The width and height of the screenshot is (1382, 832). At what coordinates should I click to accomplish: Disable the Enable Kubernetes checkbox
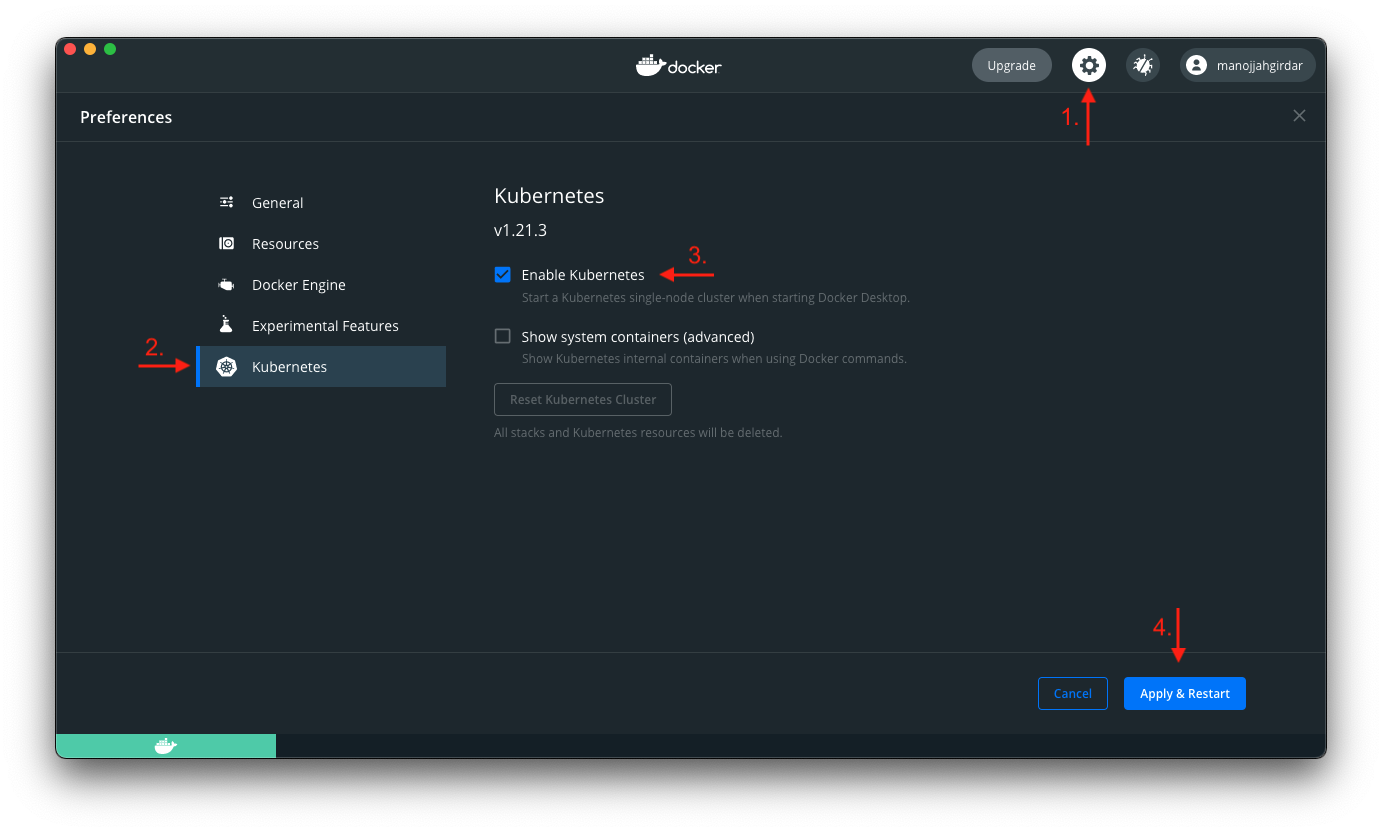pos(503,274)
